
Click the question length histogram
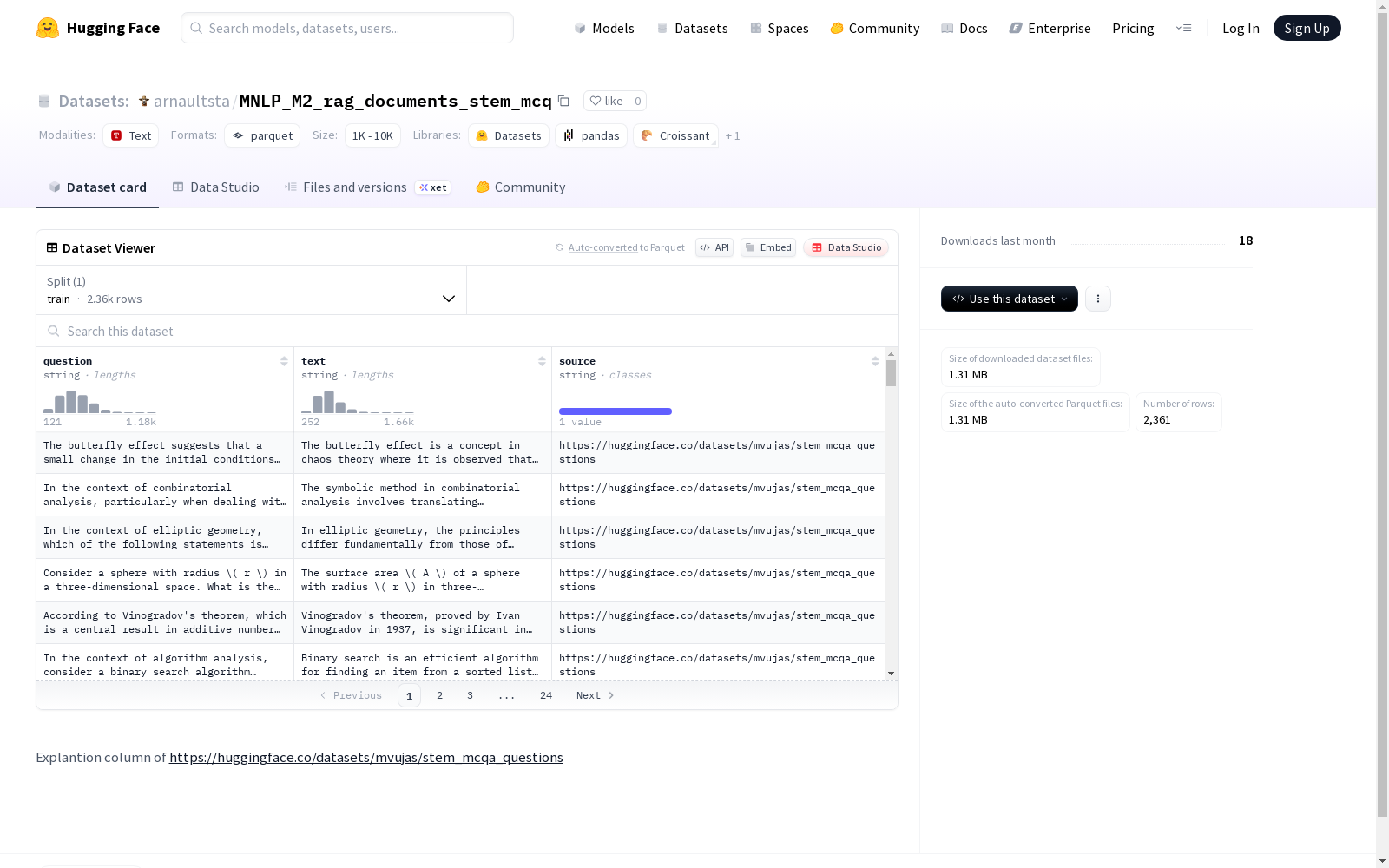pos(100,401)
